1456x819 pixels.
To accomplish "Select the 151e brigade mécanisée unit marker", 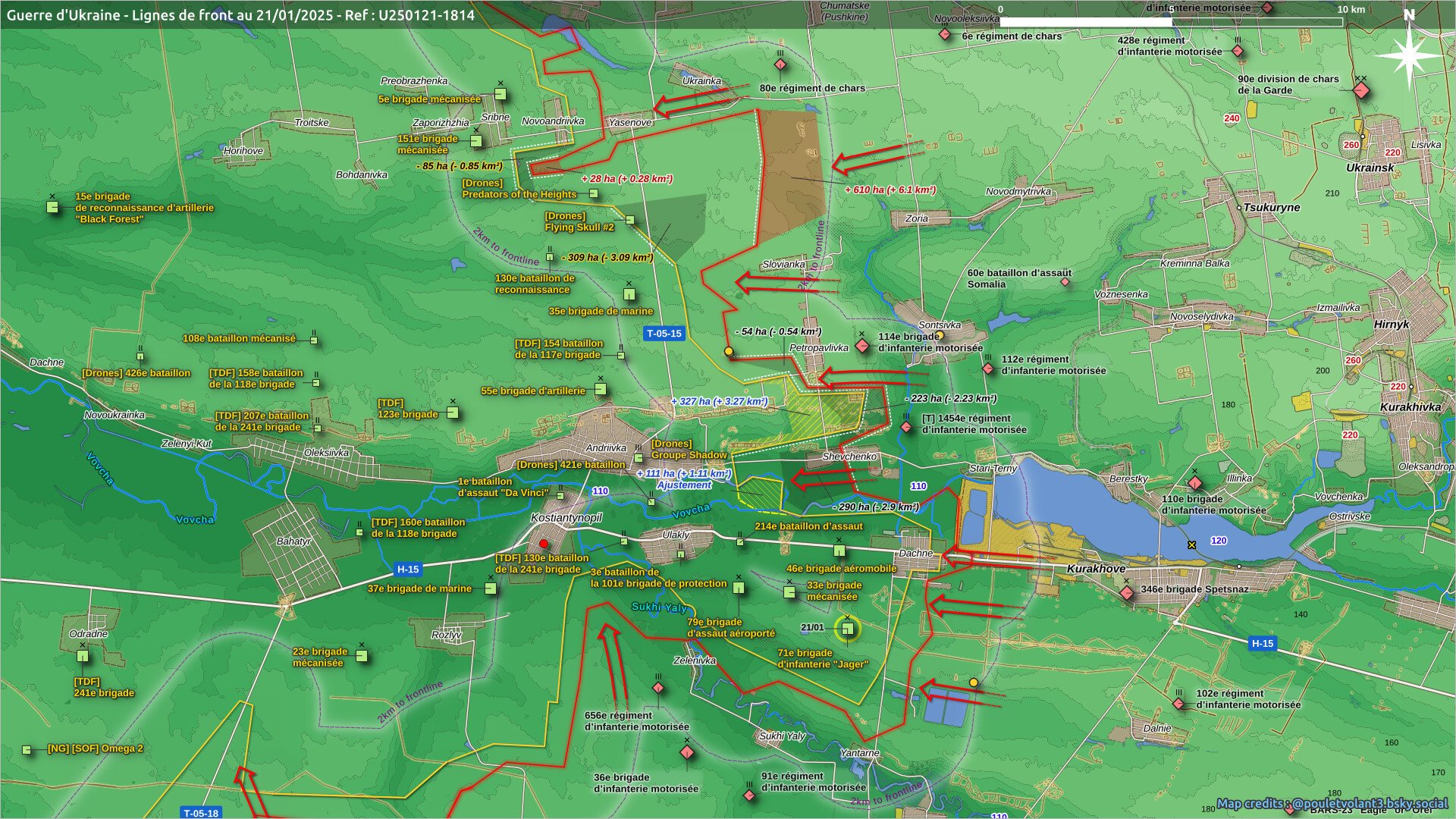I will 476,141.
